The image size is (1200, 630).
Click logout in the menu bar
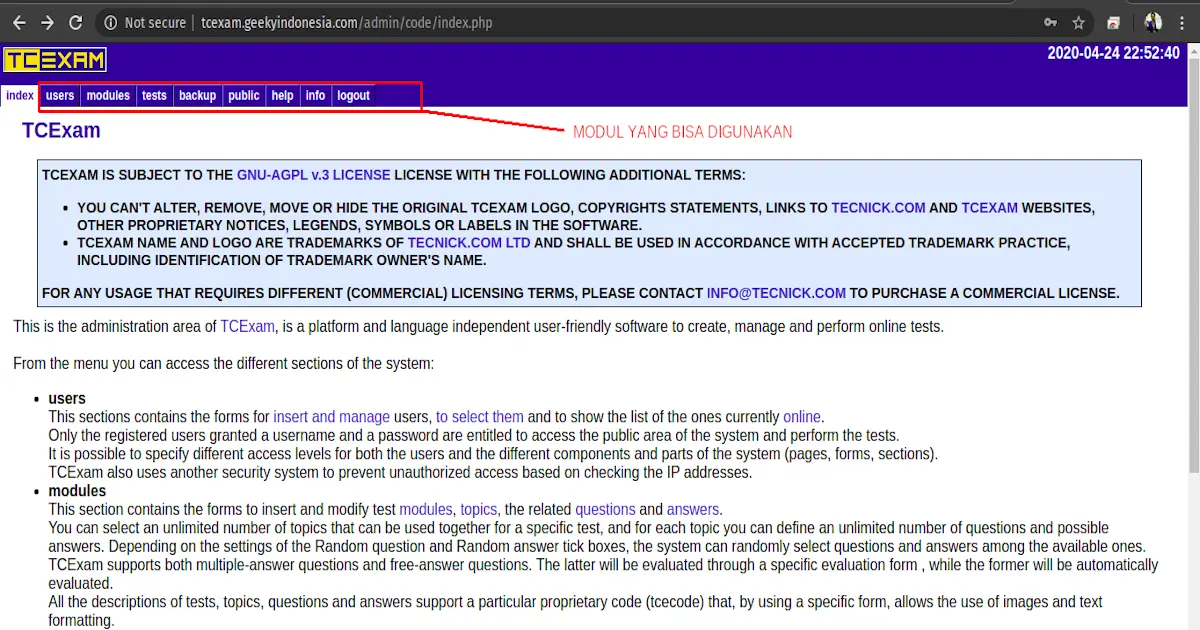coord(353,96)
